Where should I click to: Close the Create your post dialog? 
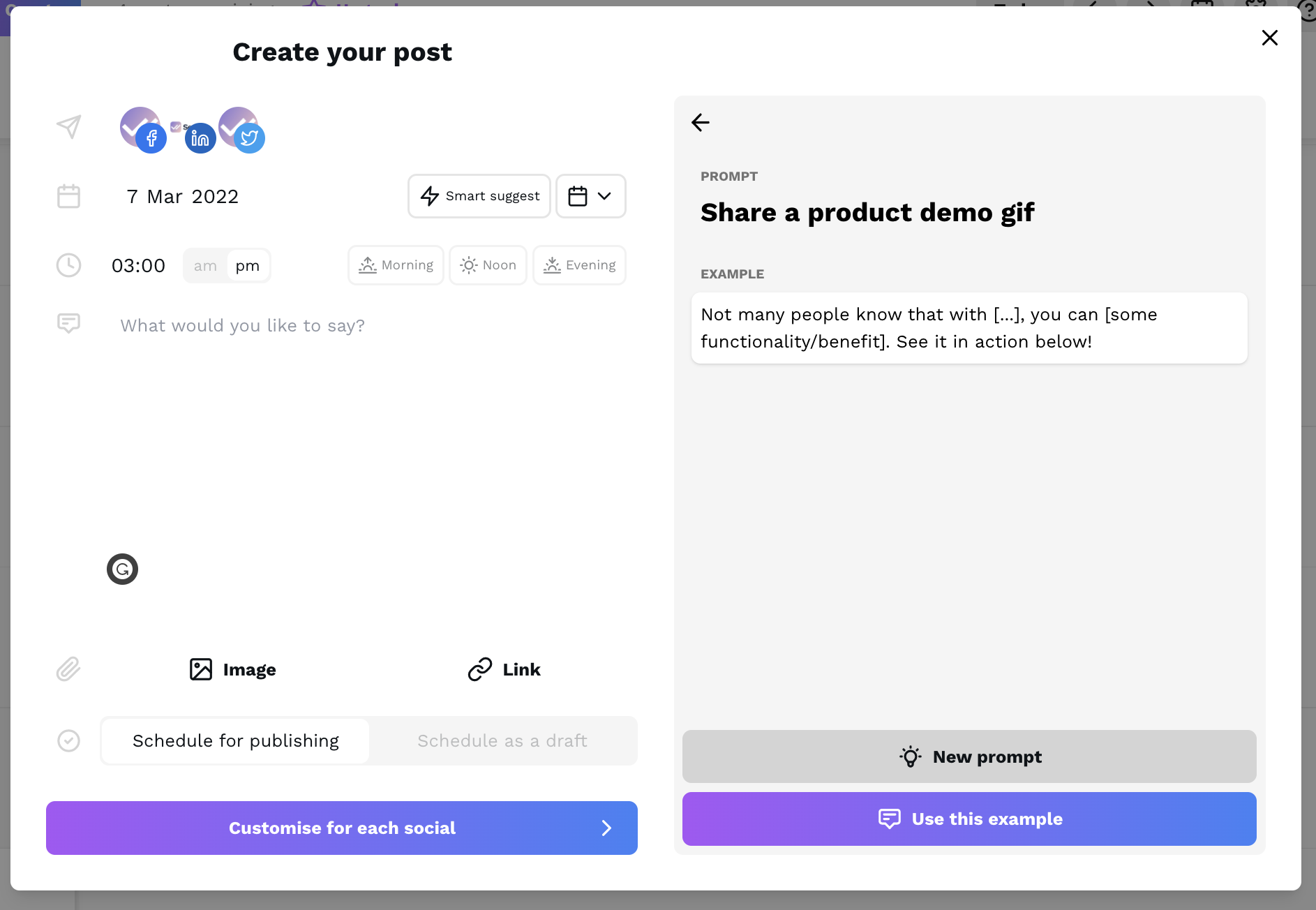click(x=1269, y=38)
